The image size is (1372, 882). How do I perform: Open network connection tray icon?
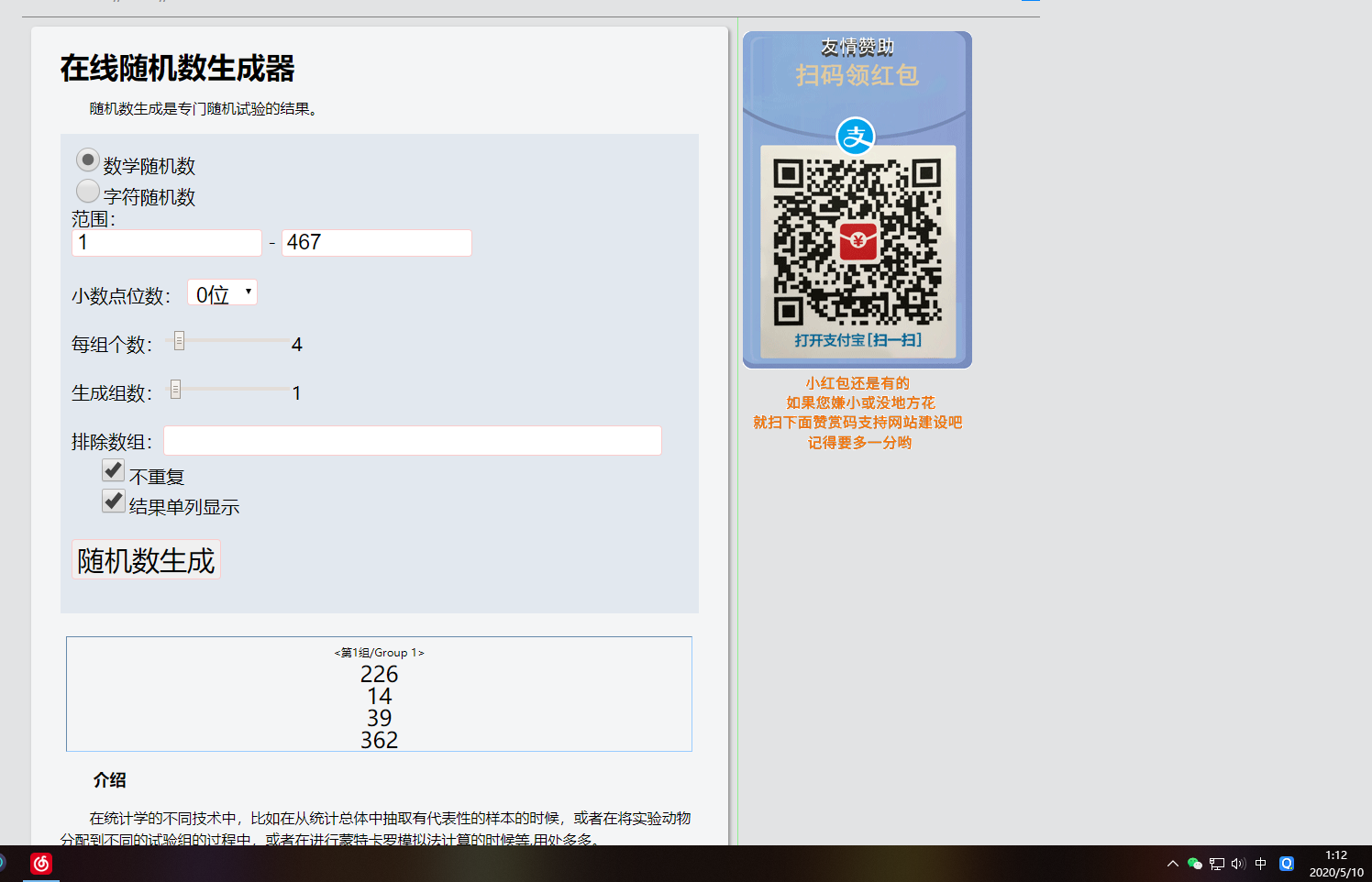[1217, 864]
